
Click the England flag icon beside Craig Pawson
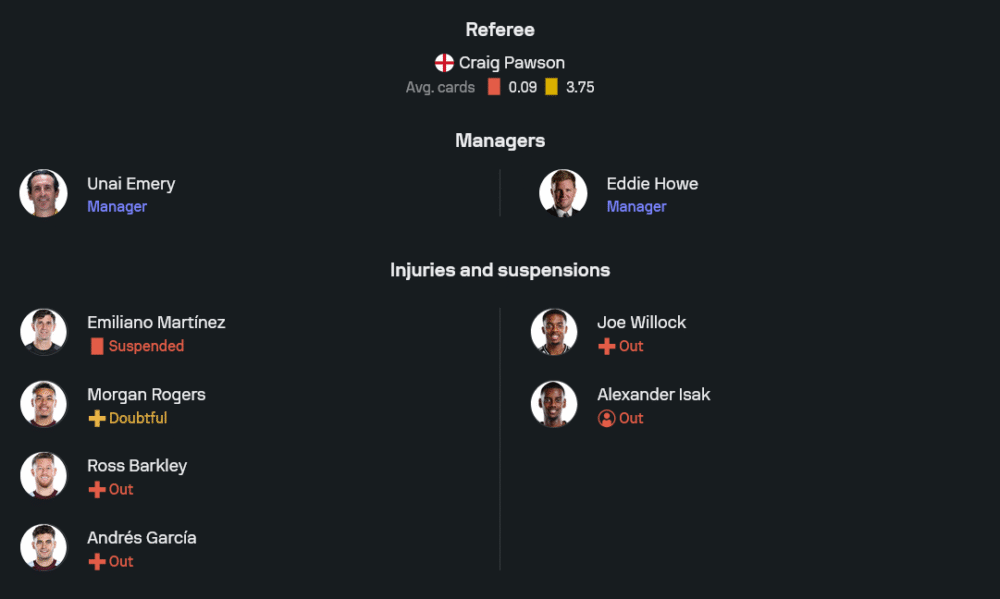[444, 63]
